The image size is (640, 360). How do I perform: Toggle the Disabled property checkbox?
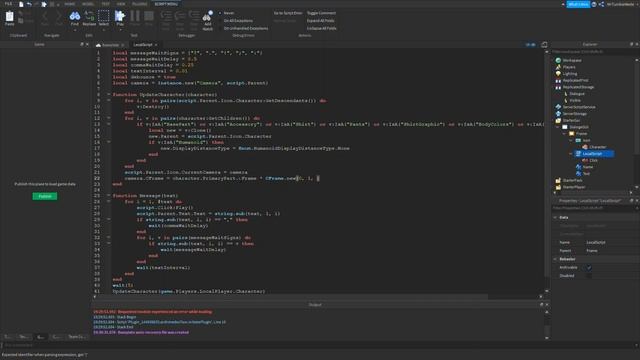point(589,276)
